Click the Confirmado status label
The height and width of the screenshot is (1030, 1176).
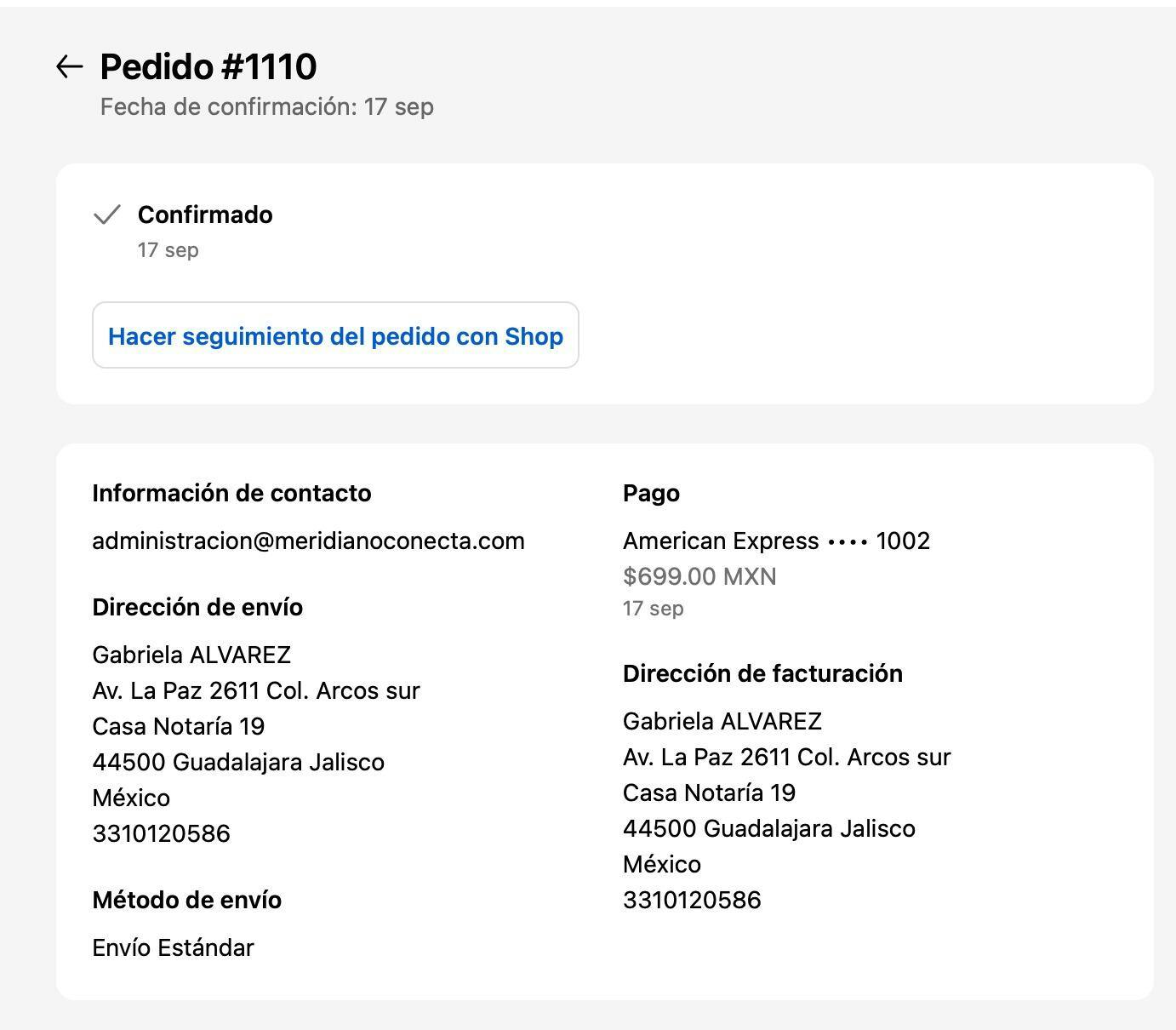205,215
